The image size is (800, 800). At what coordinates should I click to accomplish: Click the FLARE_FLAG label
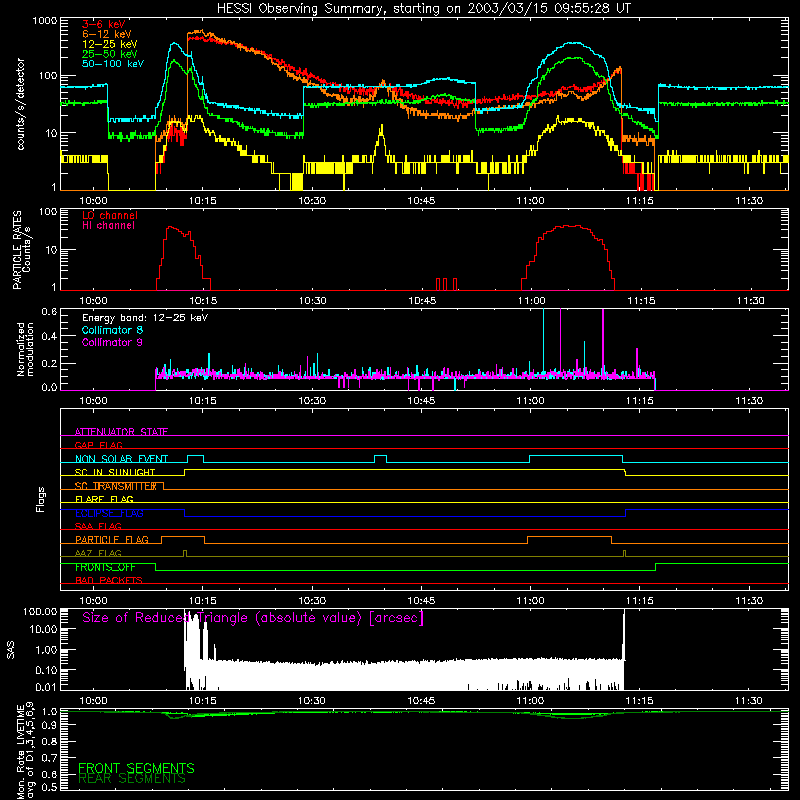104,499
